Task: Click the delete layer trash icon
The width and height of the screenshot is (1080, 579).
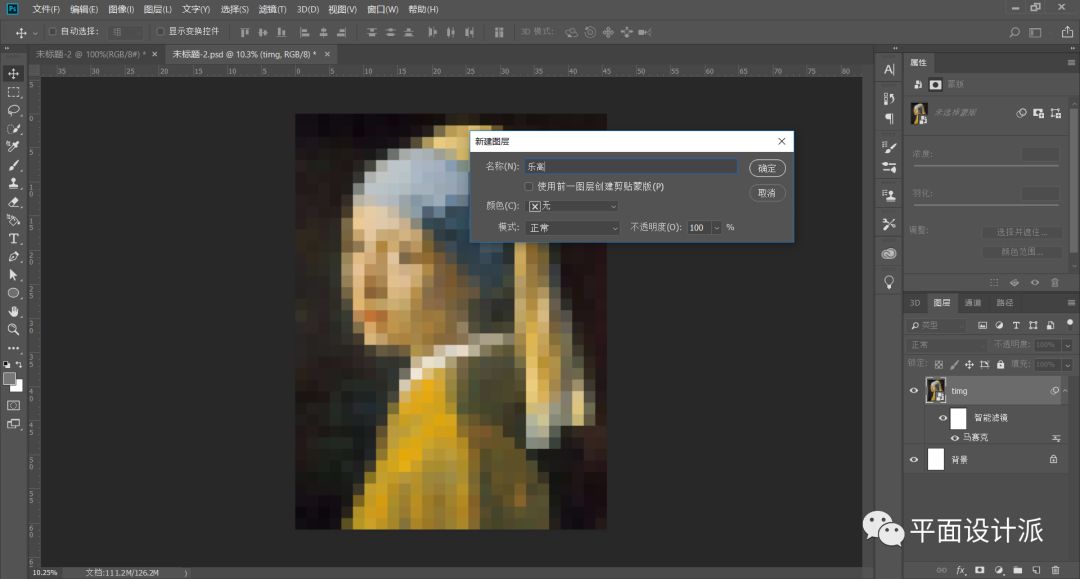Action: 1055,570
